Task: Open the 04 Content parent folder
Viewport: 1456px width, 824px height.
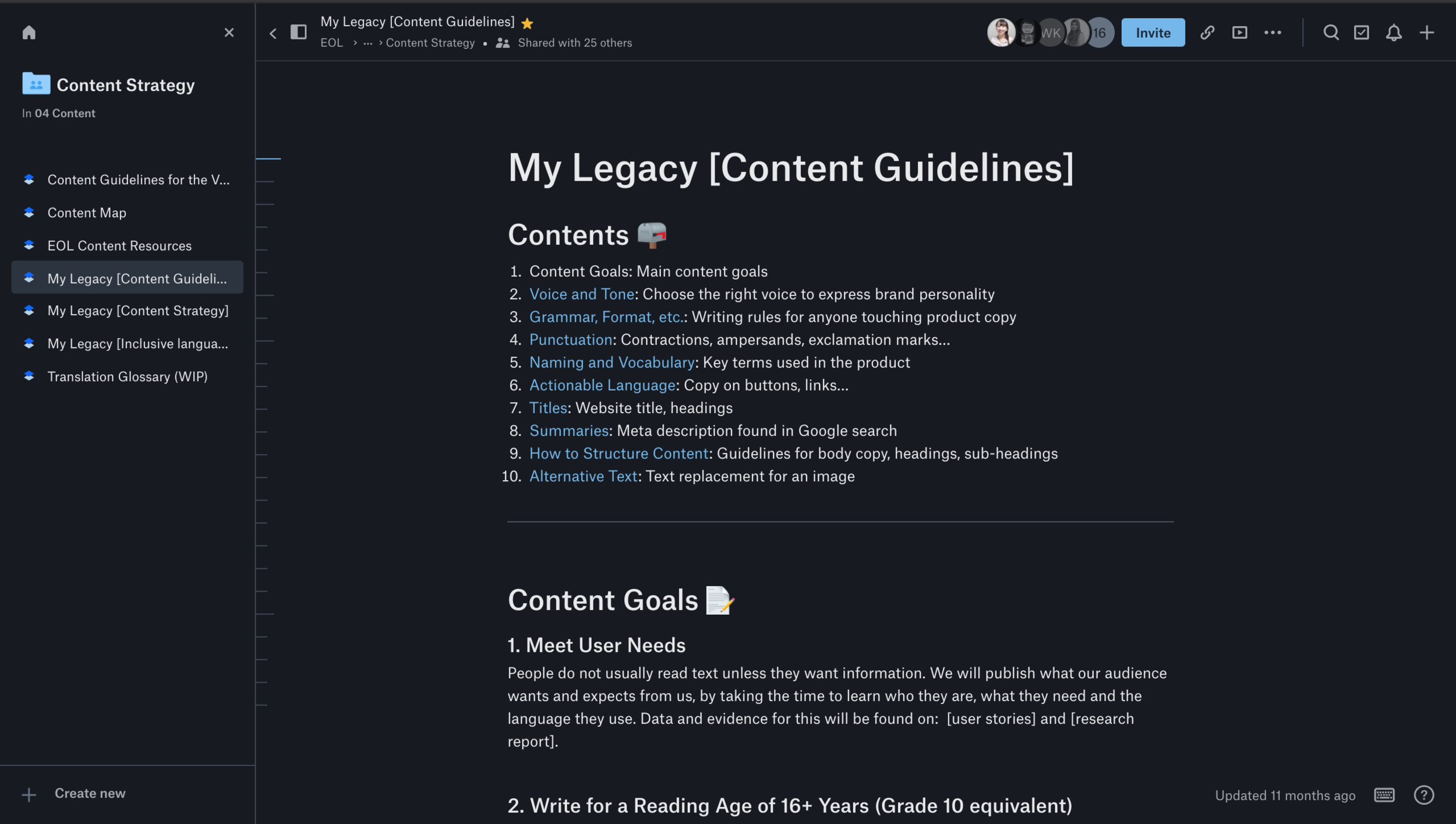Action: tap(65, 113)
